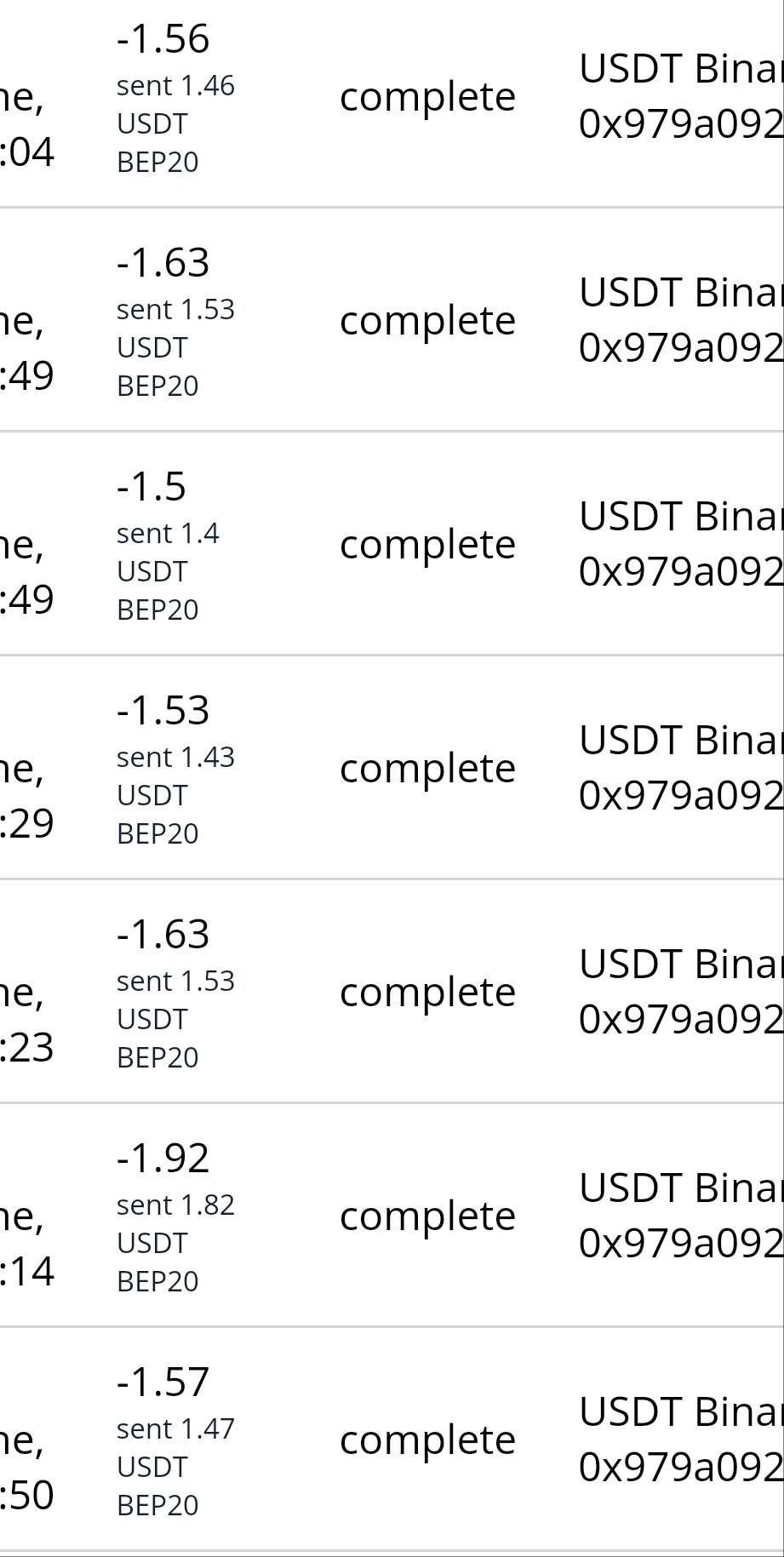Image resolution: width=784 pixels, height=1557 pixels.
Task: Open wallet address in the -1.57 row
Action: pos(680,1468)
